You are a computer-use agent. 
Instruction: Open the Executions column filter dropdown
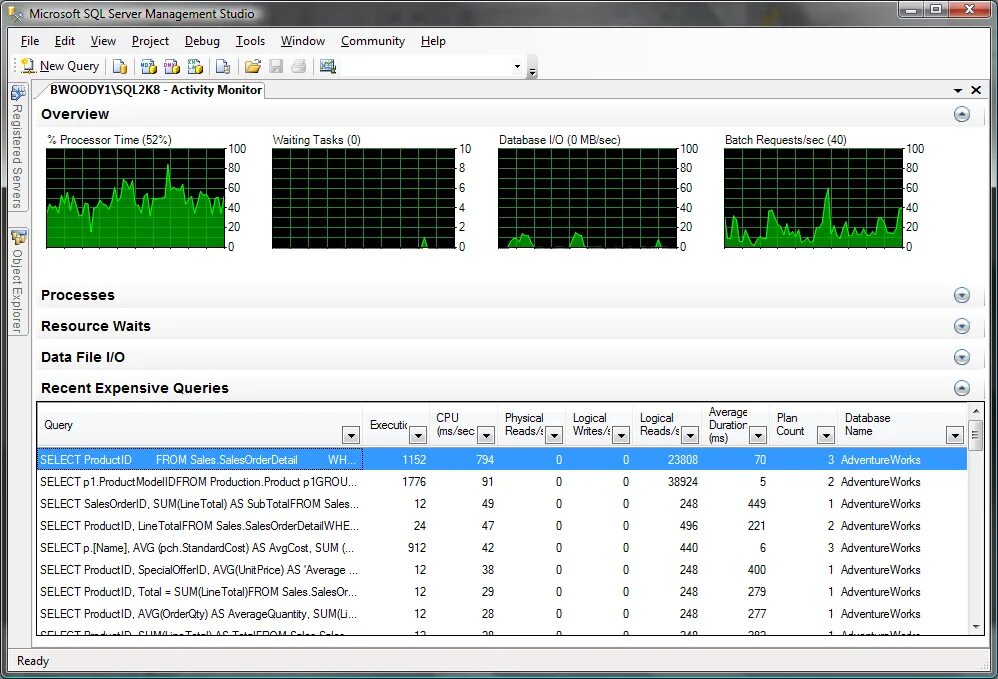pos(418,435)
